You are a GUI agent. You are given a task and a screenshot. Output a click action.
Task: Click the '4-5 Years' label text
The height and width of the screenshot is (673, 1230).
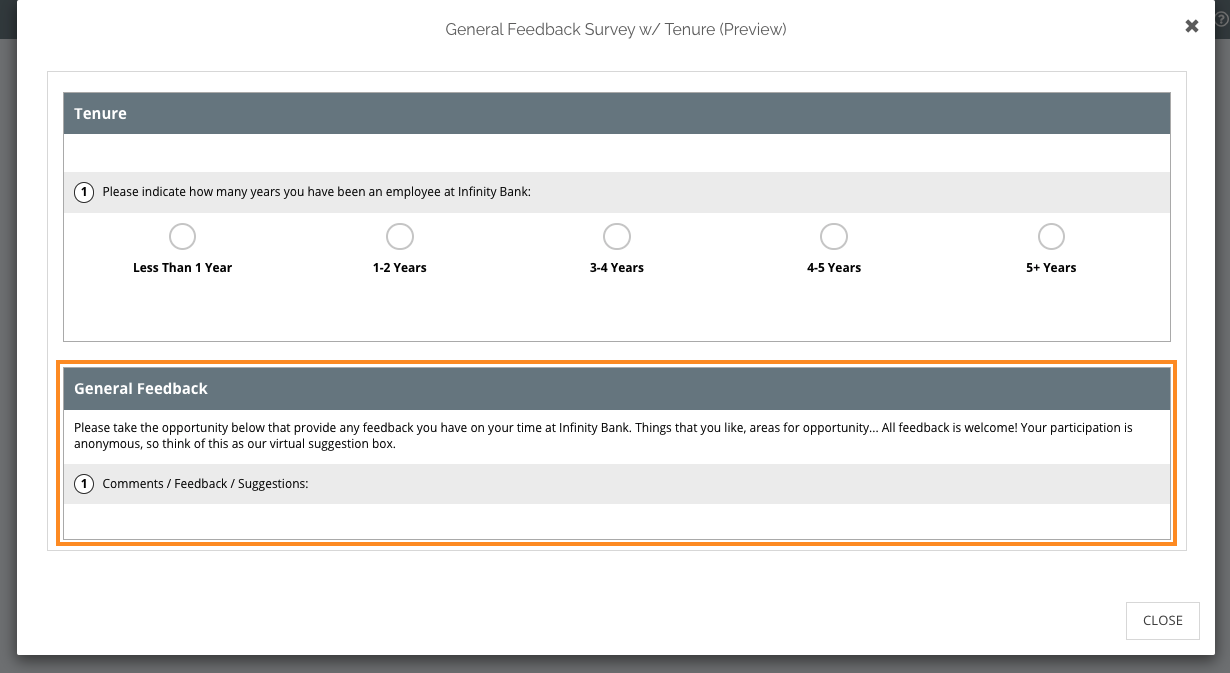tap(834, 268)
